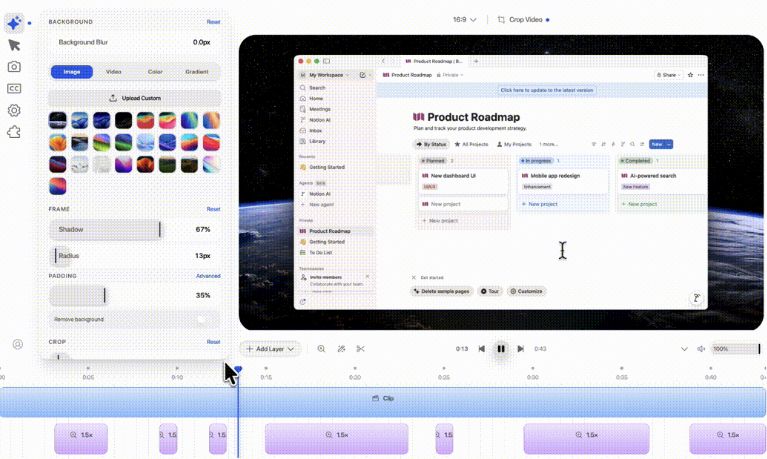Image resolution: width=767 pixels, height=459 pixels.
Task: Switch to the Color background tab
Action: click(155, 72)
